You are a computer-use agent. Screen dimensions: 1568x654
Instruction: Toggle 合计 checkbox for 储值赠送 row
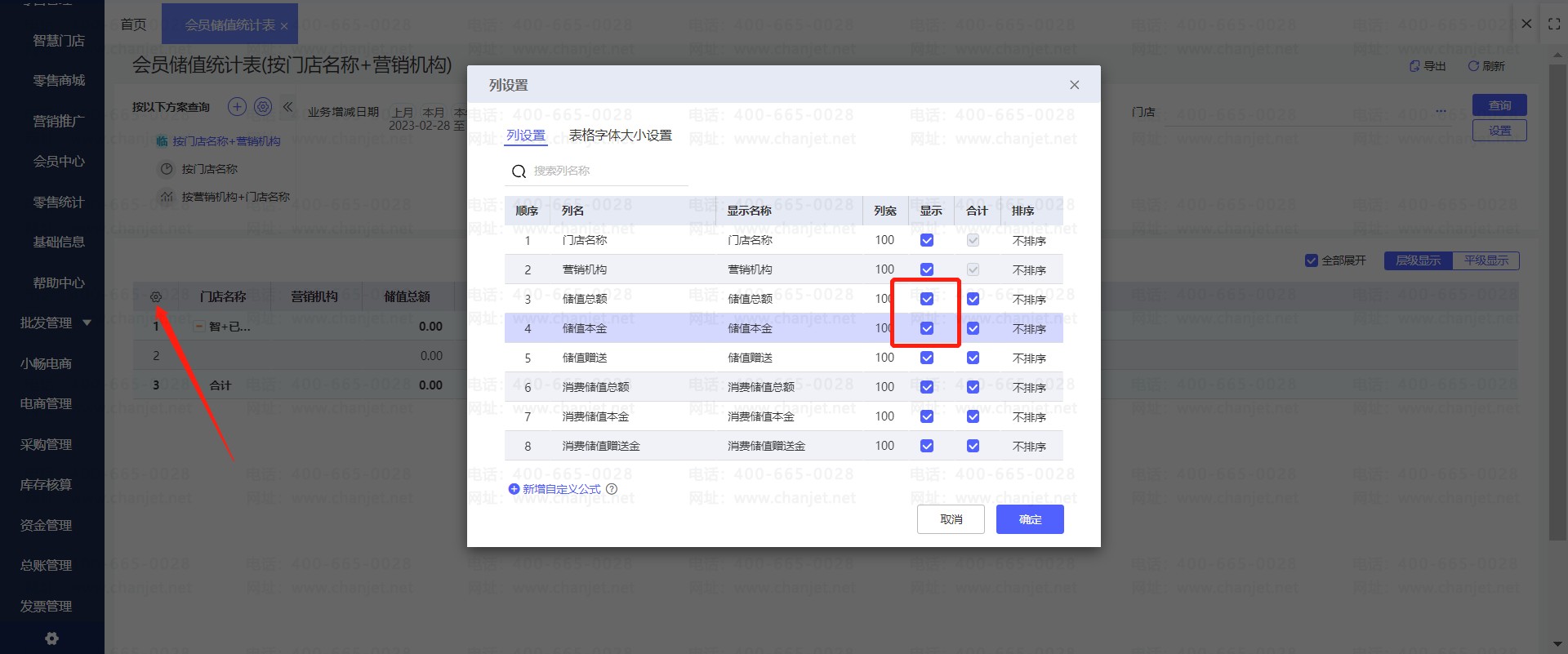(973, 358)
